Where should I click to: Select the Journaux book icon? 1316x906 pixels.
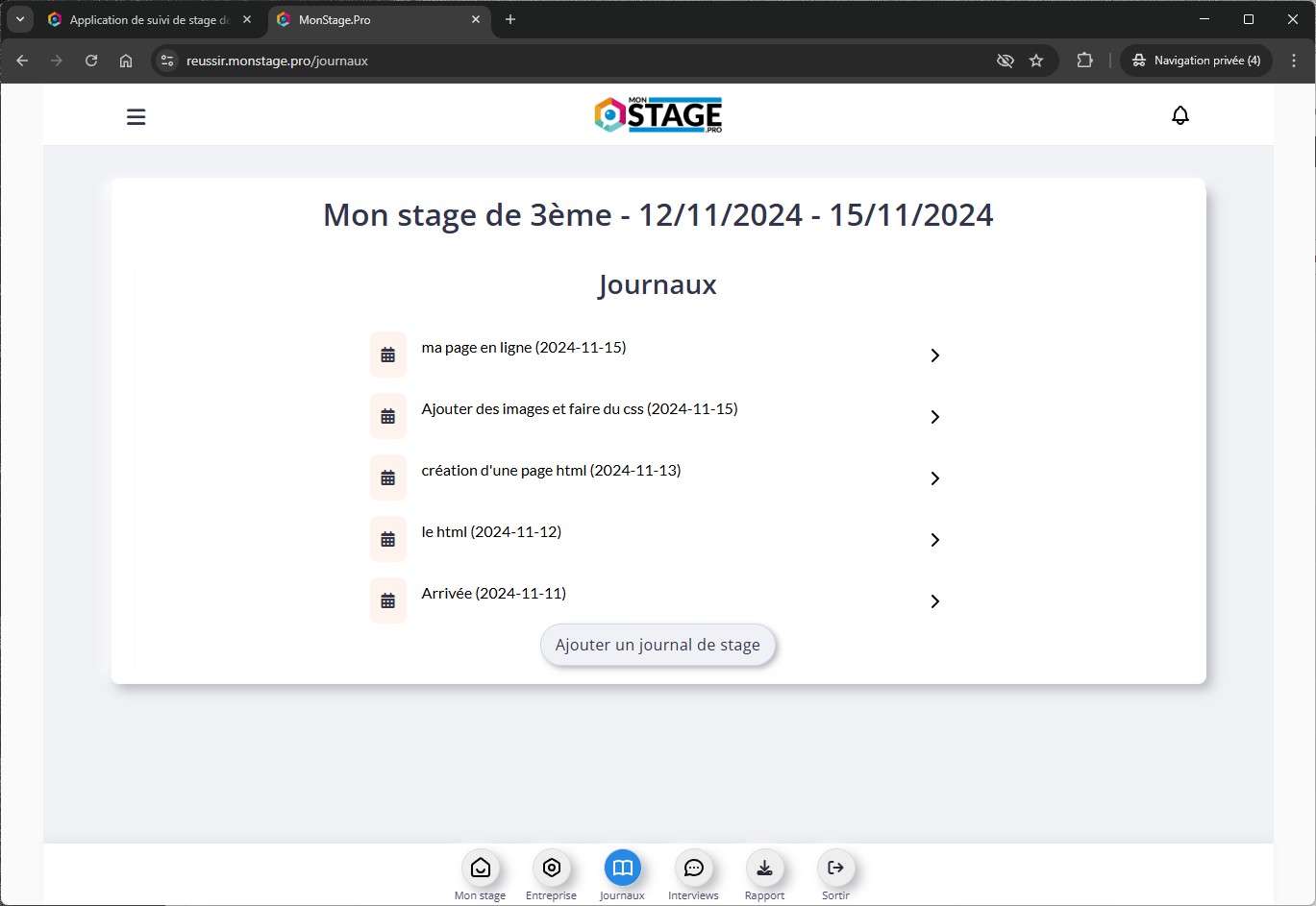point(622,869)
